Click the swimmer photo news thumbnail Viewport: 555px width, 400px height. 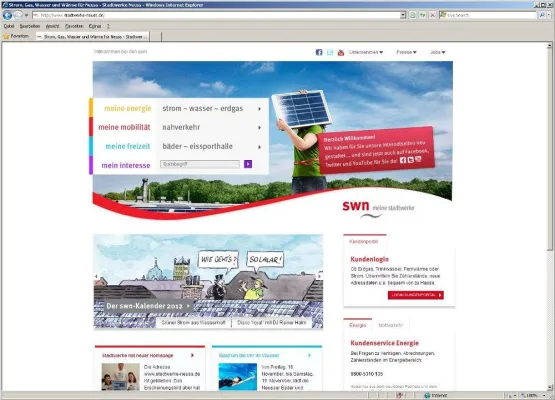pyautogui.click(x=238, y=377)
